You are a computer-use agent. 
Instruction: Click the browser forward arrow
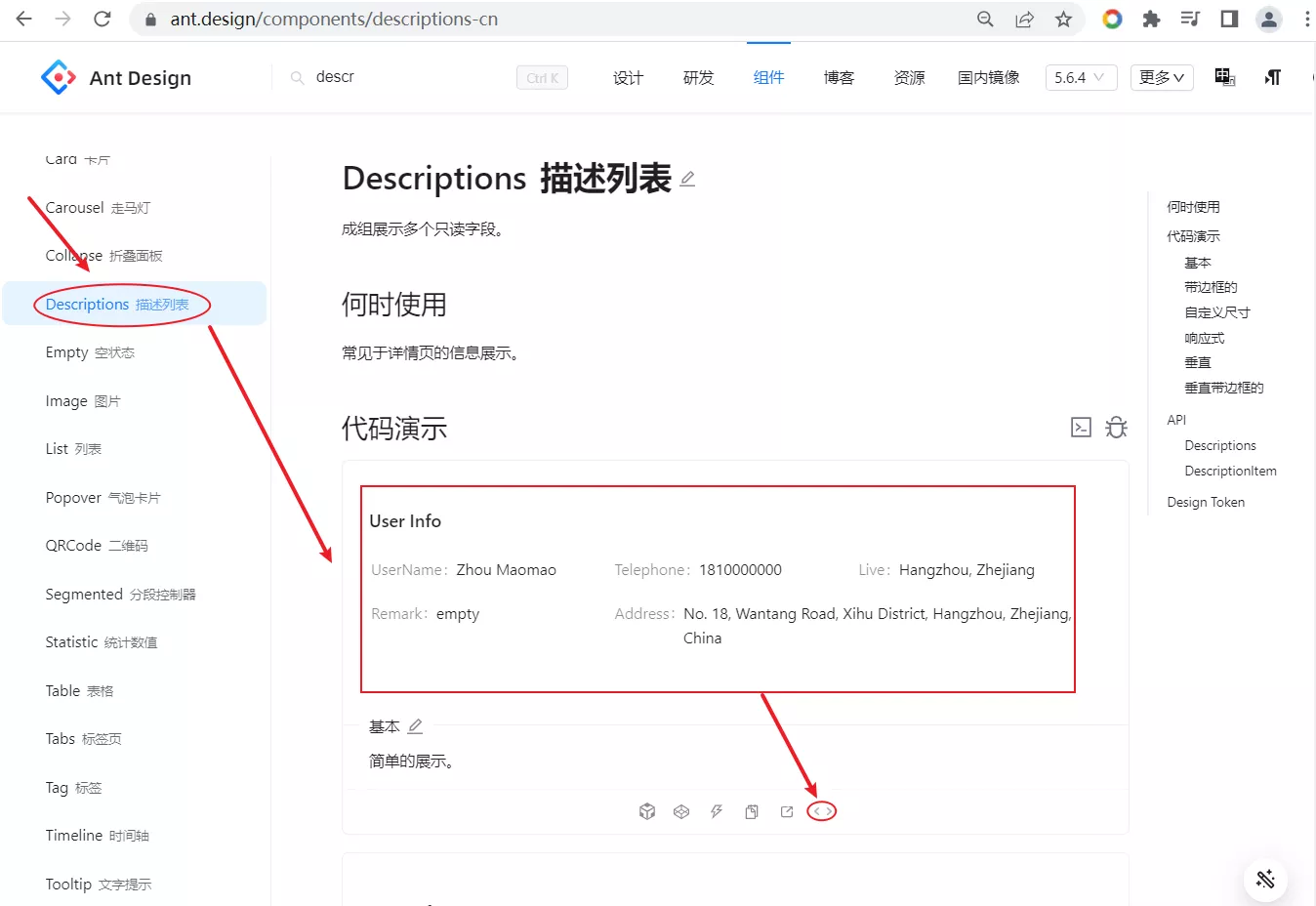(x=63, y=19)
